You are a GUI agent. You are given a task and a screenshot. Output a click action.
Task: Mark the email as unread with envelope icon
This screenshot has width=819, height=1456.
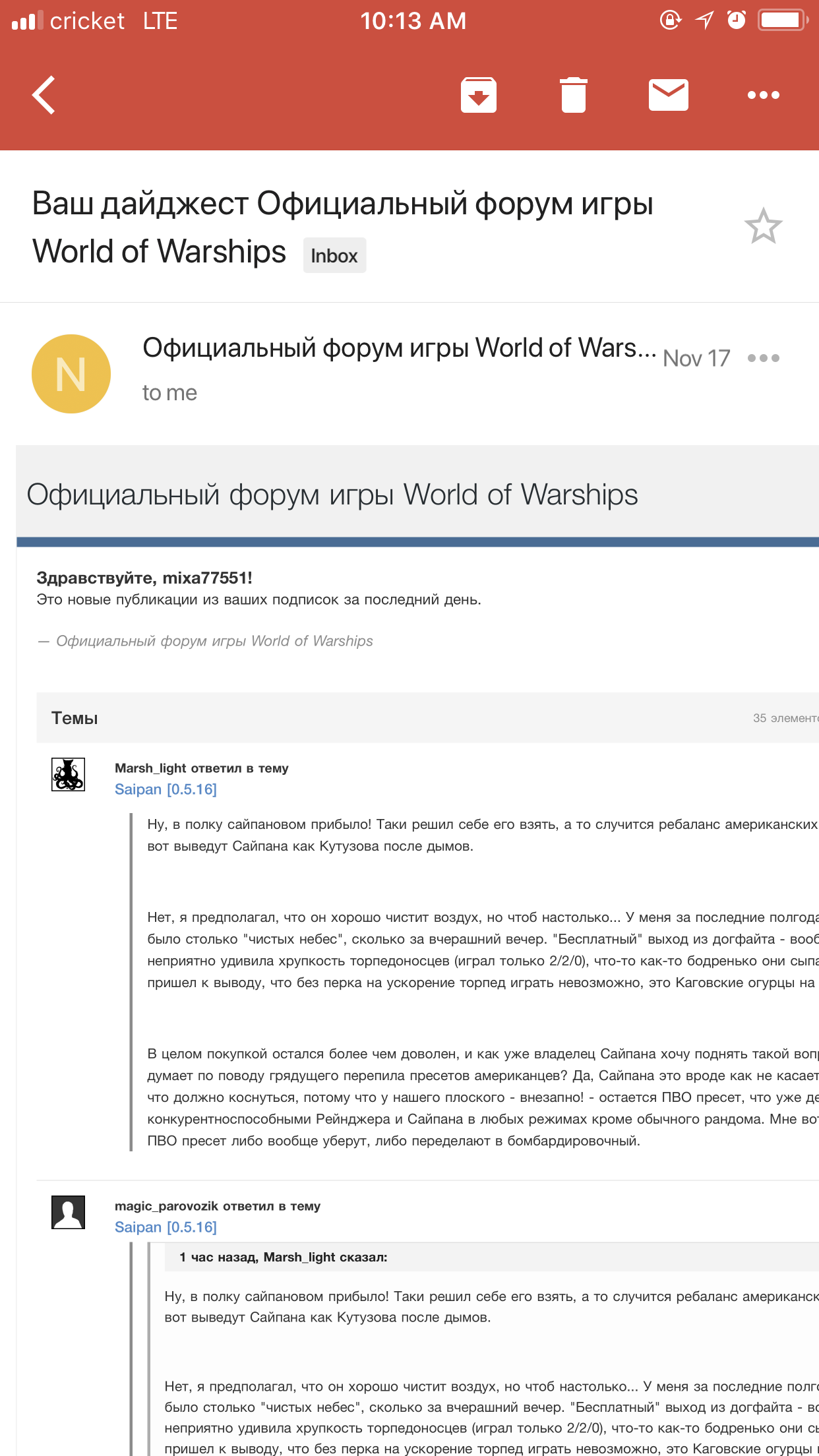click(x=669, y=95)
